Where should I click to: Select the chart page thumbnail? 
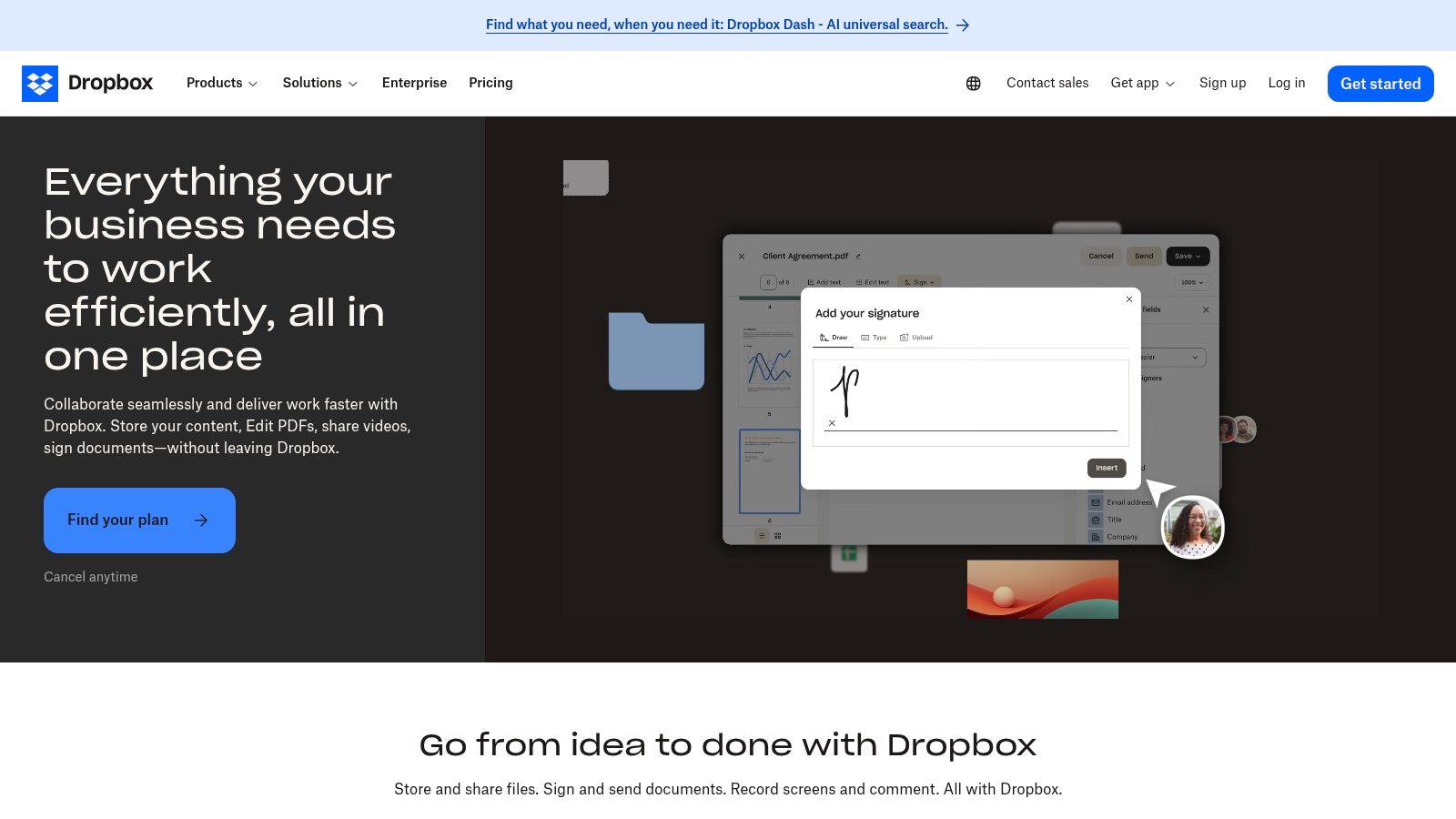click(769, 364)
